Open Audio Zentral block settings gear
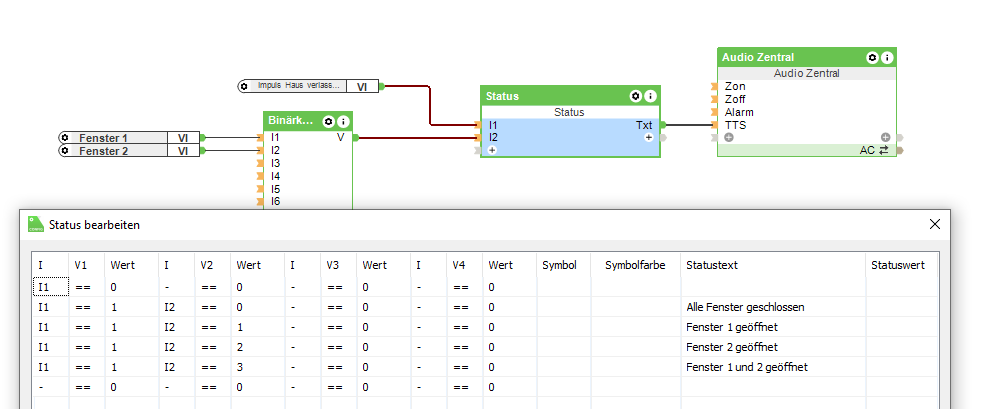Screen dimensions: 988x409 (872, 58)
